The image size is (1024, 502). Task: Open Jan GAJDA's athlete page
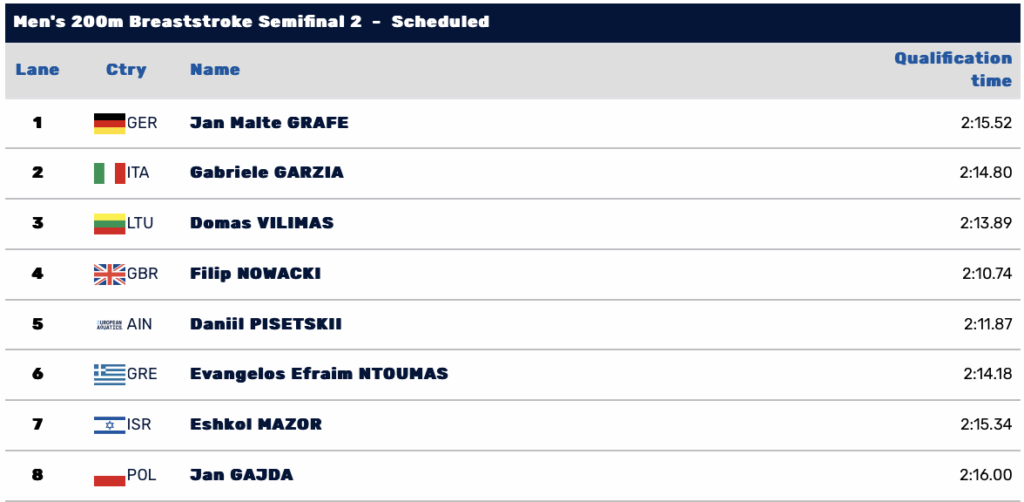pyautogui.click(x=241, y=475)
